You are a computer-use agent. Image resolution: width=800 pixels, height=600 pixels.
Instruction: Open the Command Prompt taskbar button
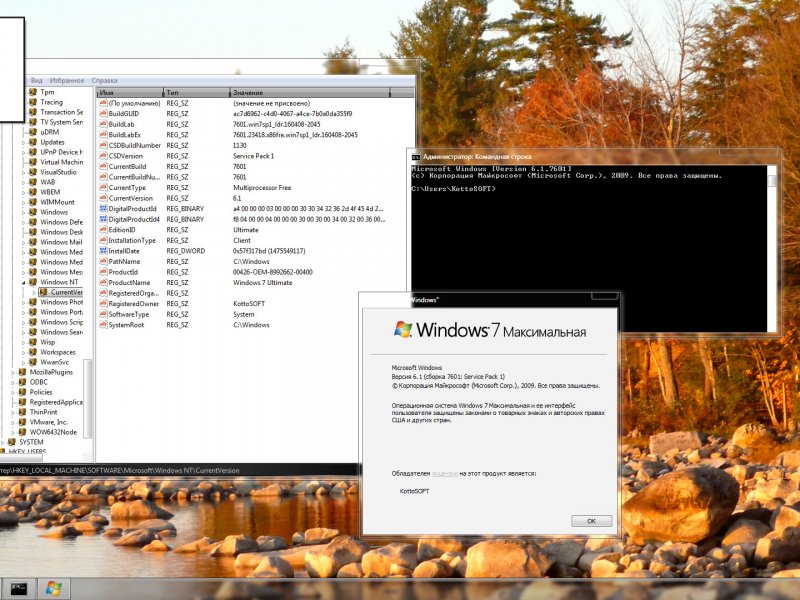[18, 589]
